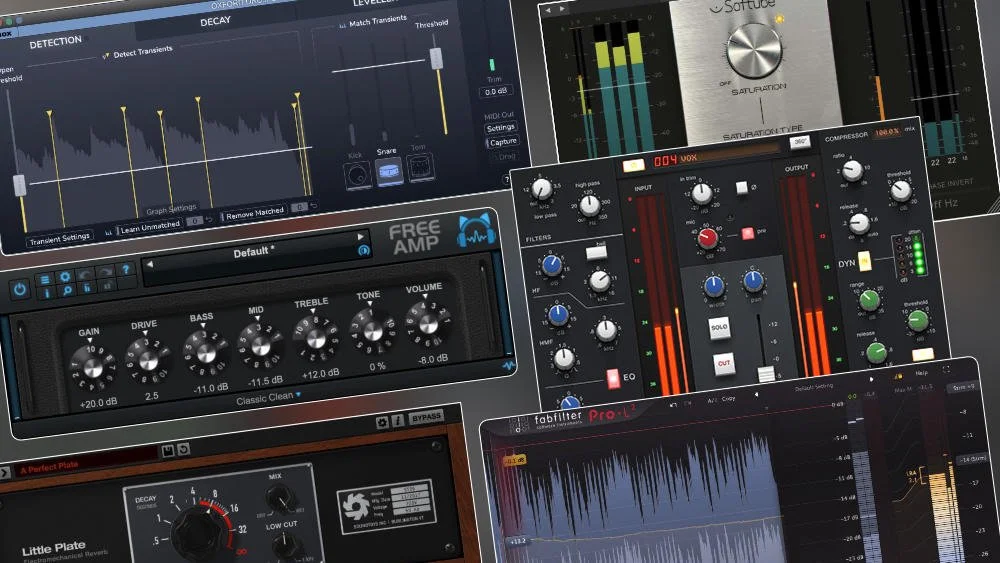1000x563 pixels.
Task: Toggle the phase invert ø button
Action: tap(741, 187)
